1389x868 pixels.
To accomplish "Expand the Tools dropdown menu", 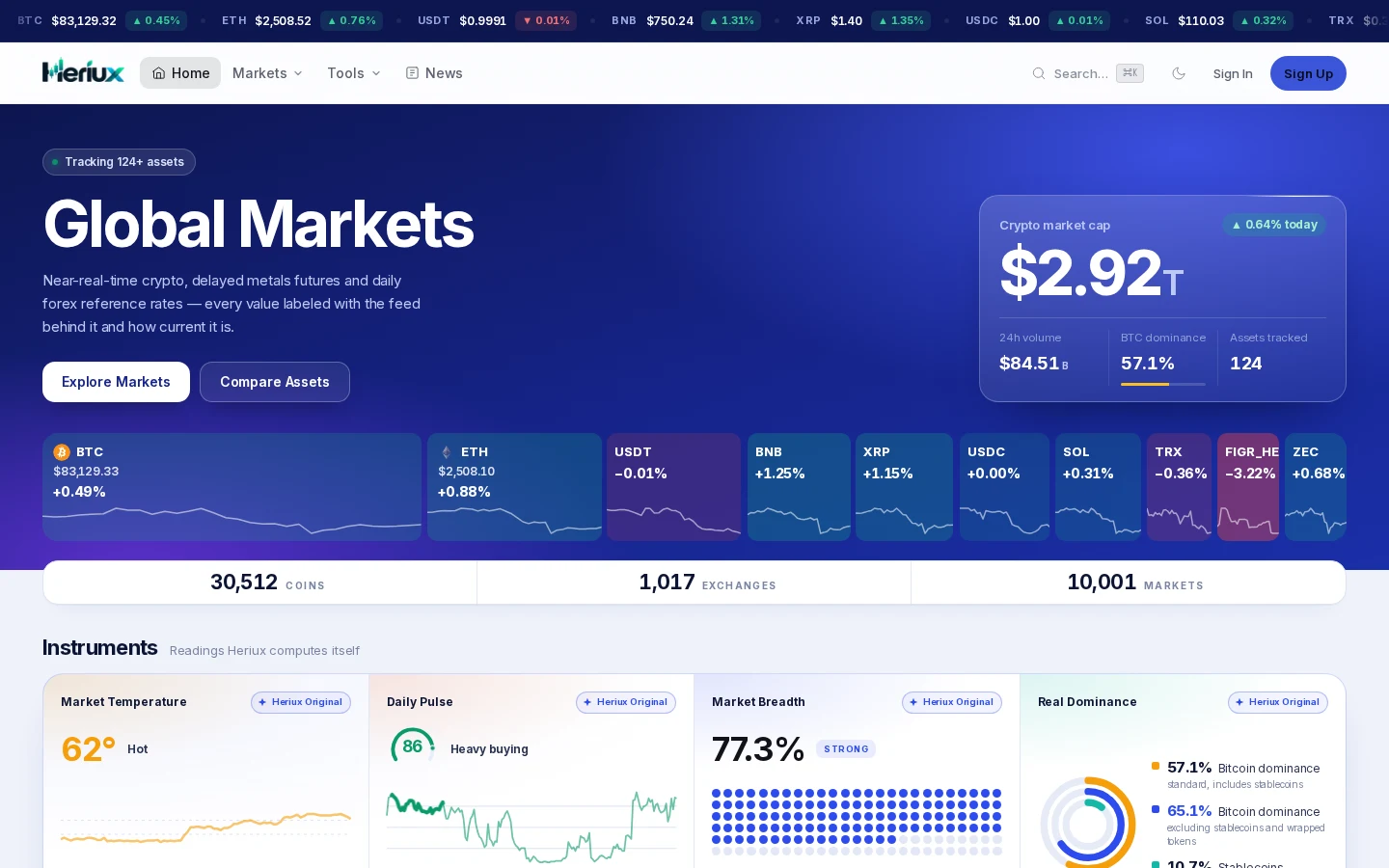I will 353,73.
